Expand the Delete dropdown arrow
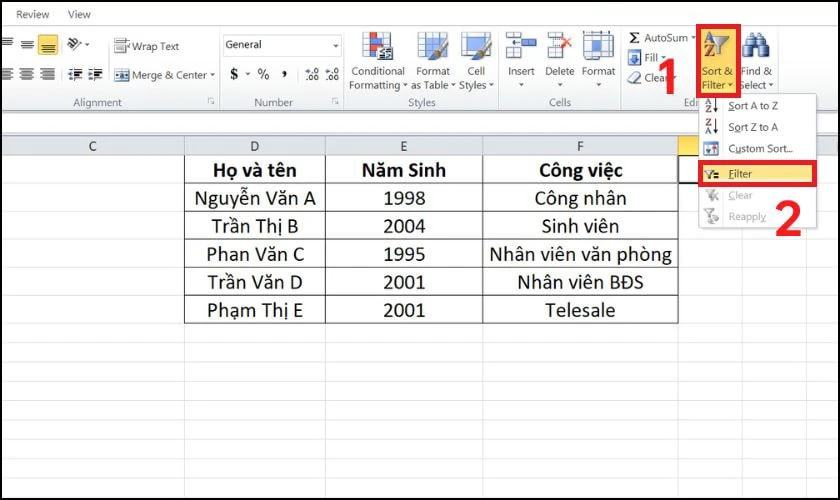 559,85
